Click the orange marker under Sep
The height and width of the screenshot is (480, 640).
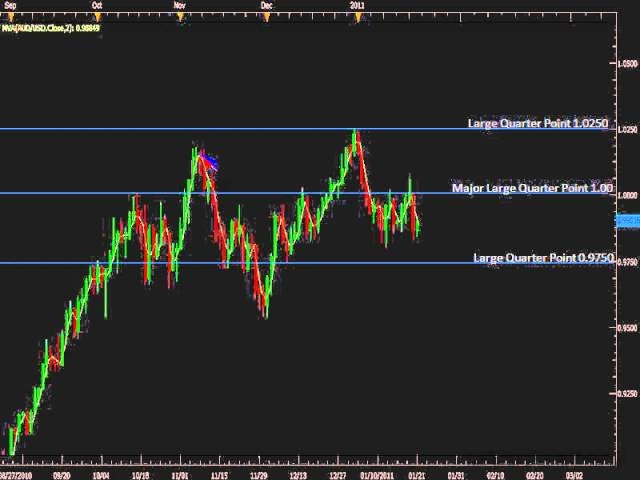[x=11, y=17]
